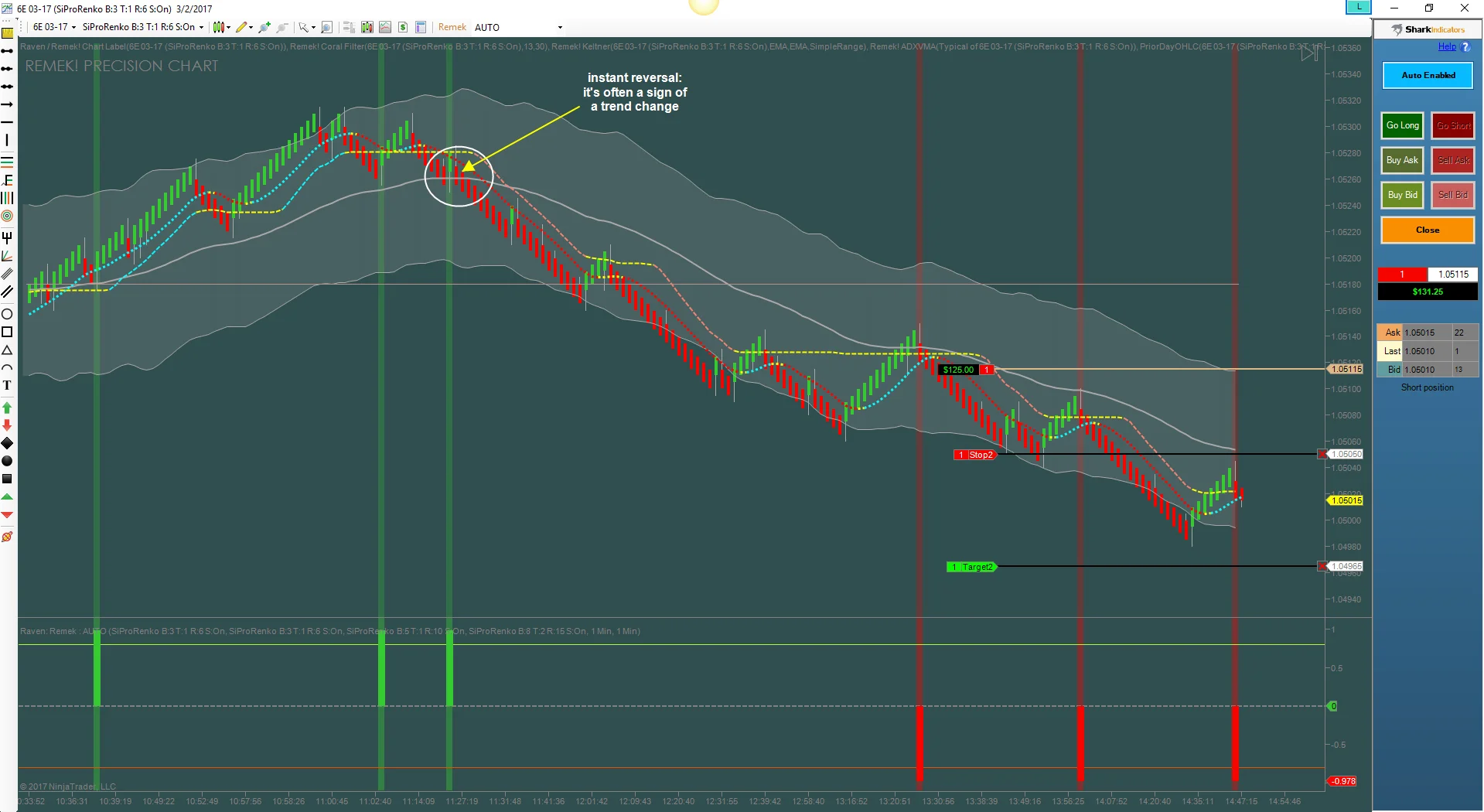Expand the 6E 03-17 instrument dropdown
Image resolution: width=1484 pixels, height=812 pixels.
54,27
